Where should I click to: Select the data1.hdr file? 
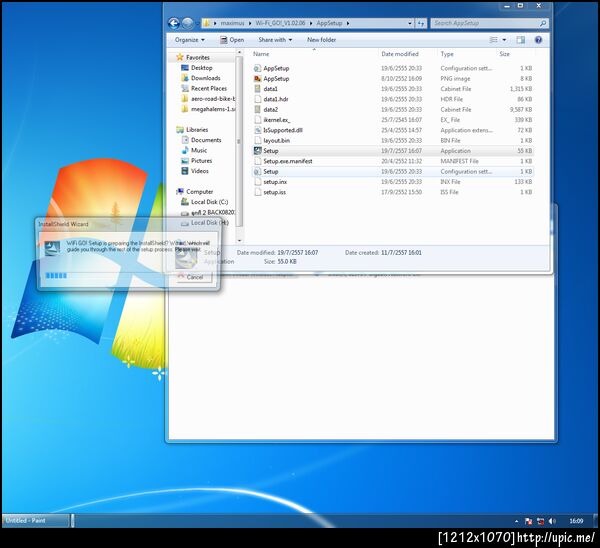pos(276,99)
